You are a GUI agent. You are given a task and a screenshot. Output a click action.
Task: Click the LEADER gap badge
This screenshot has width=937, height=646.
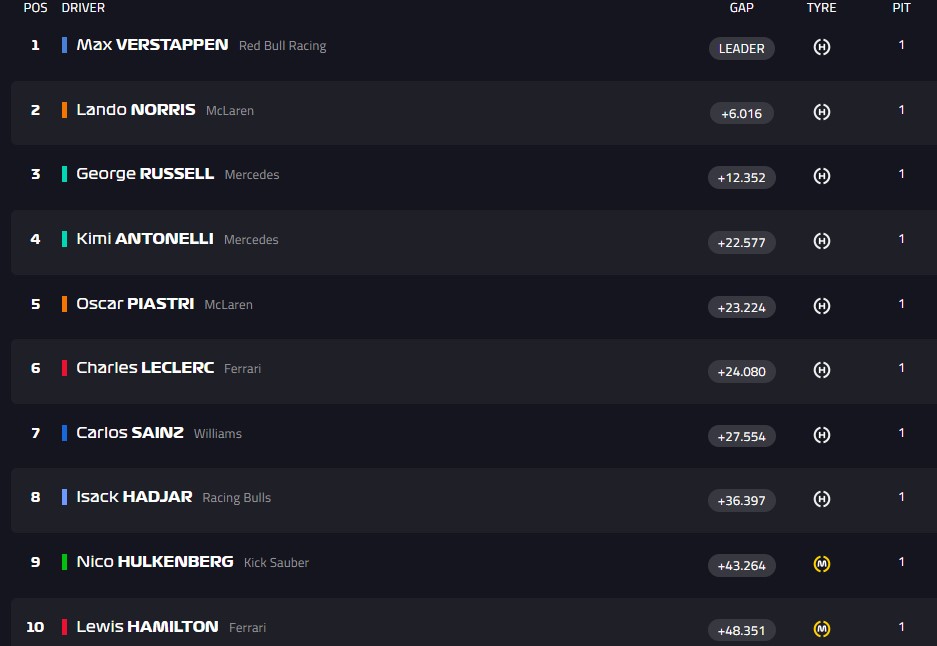click(x=741, y=48)
